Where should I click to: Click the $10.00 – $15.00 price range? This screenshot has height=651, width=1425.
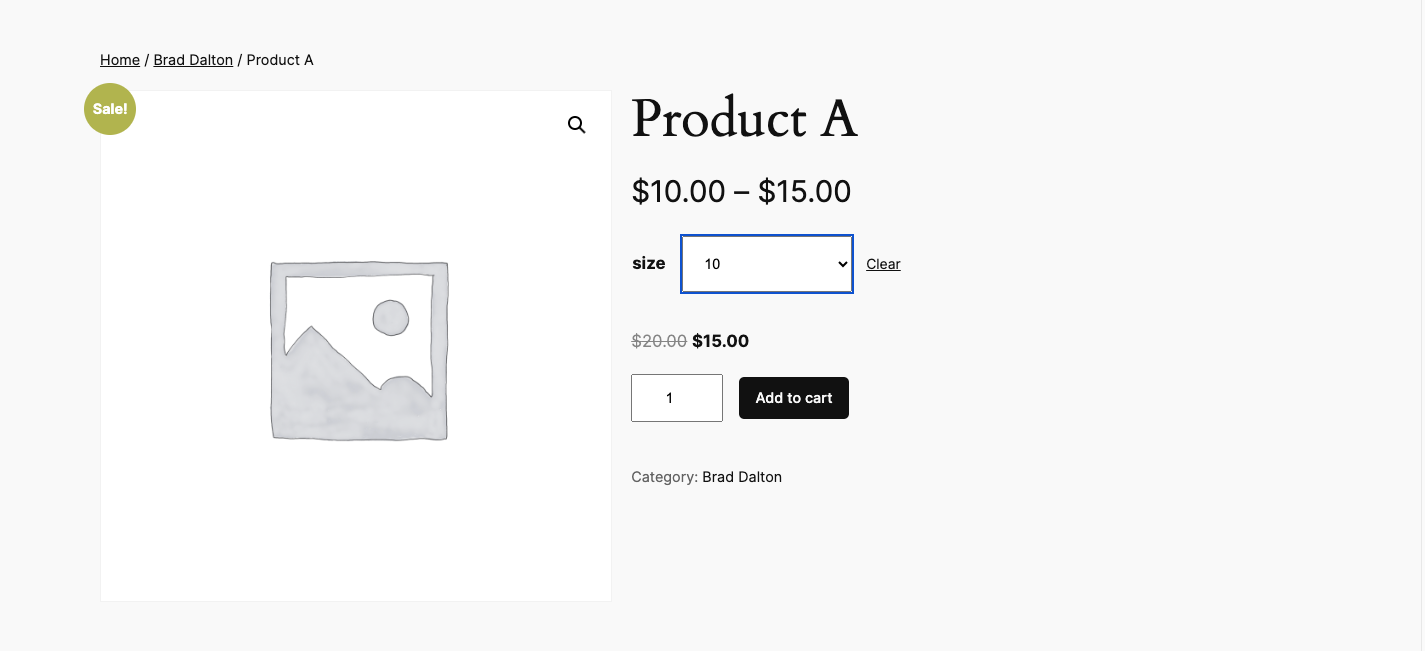(x=741, y=191)
